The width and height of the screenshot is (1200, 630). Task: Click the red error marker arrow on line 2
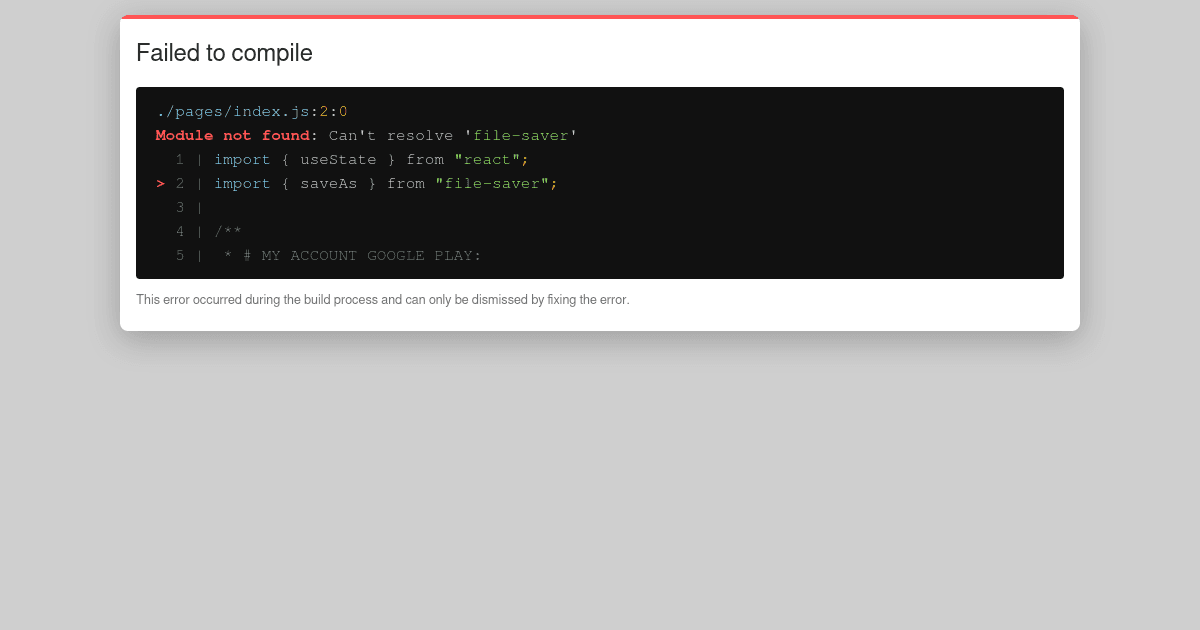160,183
